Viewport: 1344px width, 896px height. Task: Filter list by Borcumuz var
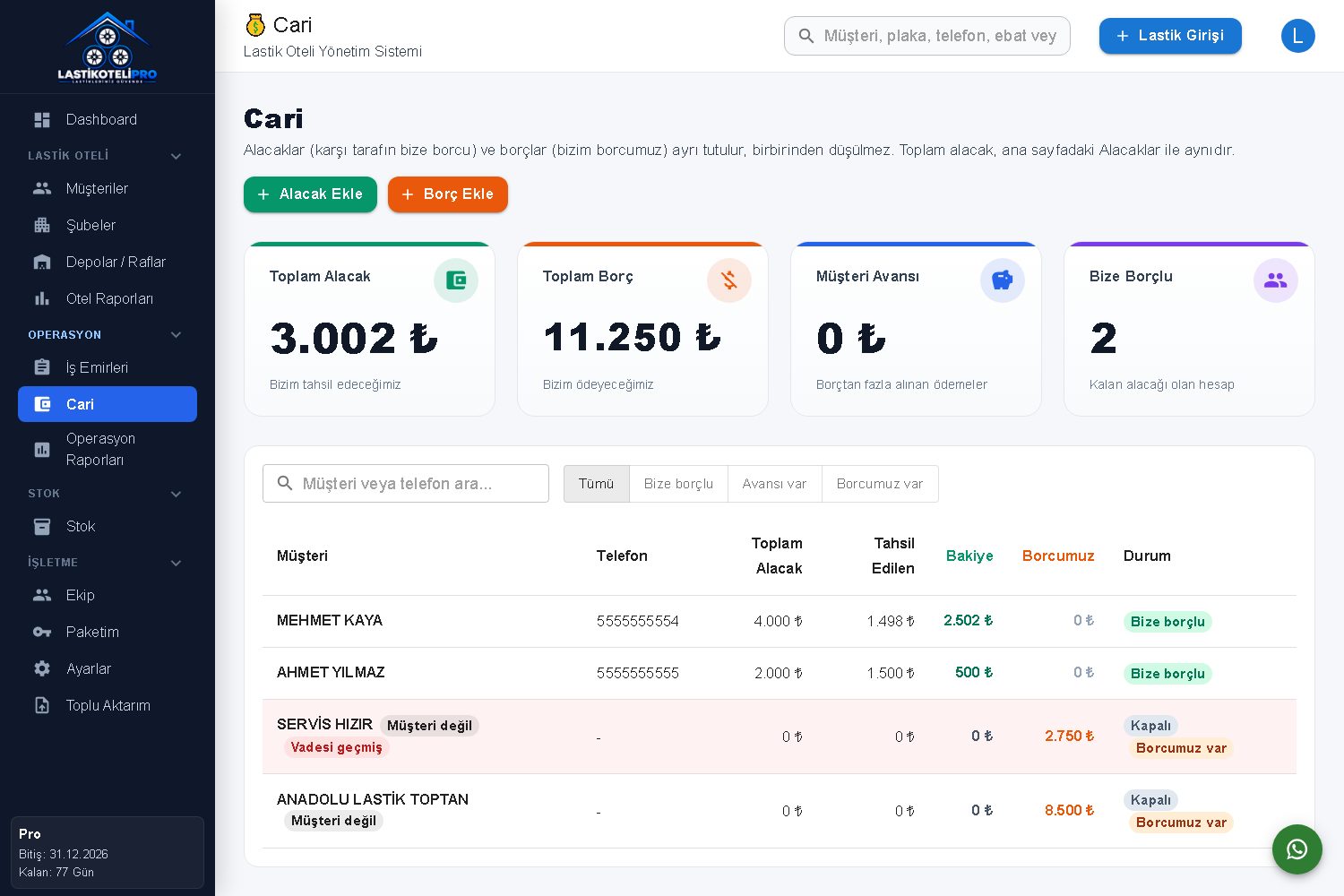tap(880, 484)
